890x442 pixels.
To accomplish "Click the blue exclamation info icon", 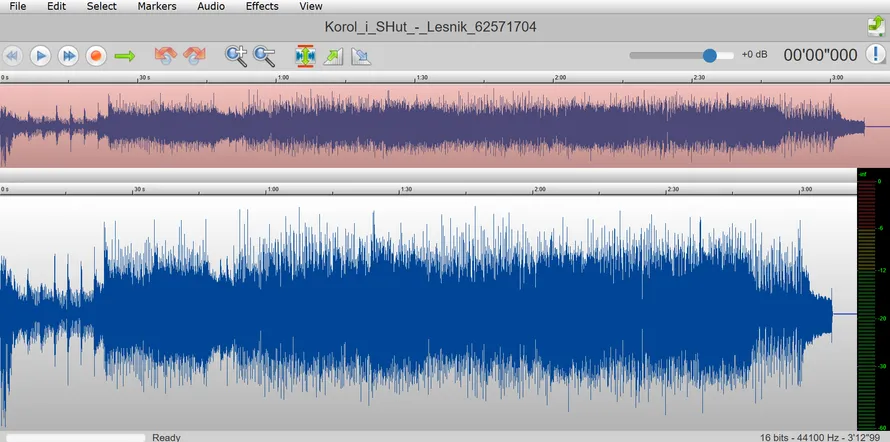I will pos(875,55).
